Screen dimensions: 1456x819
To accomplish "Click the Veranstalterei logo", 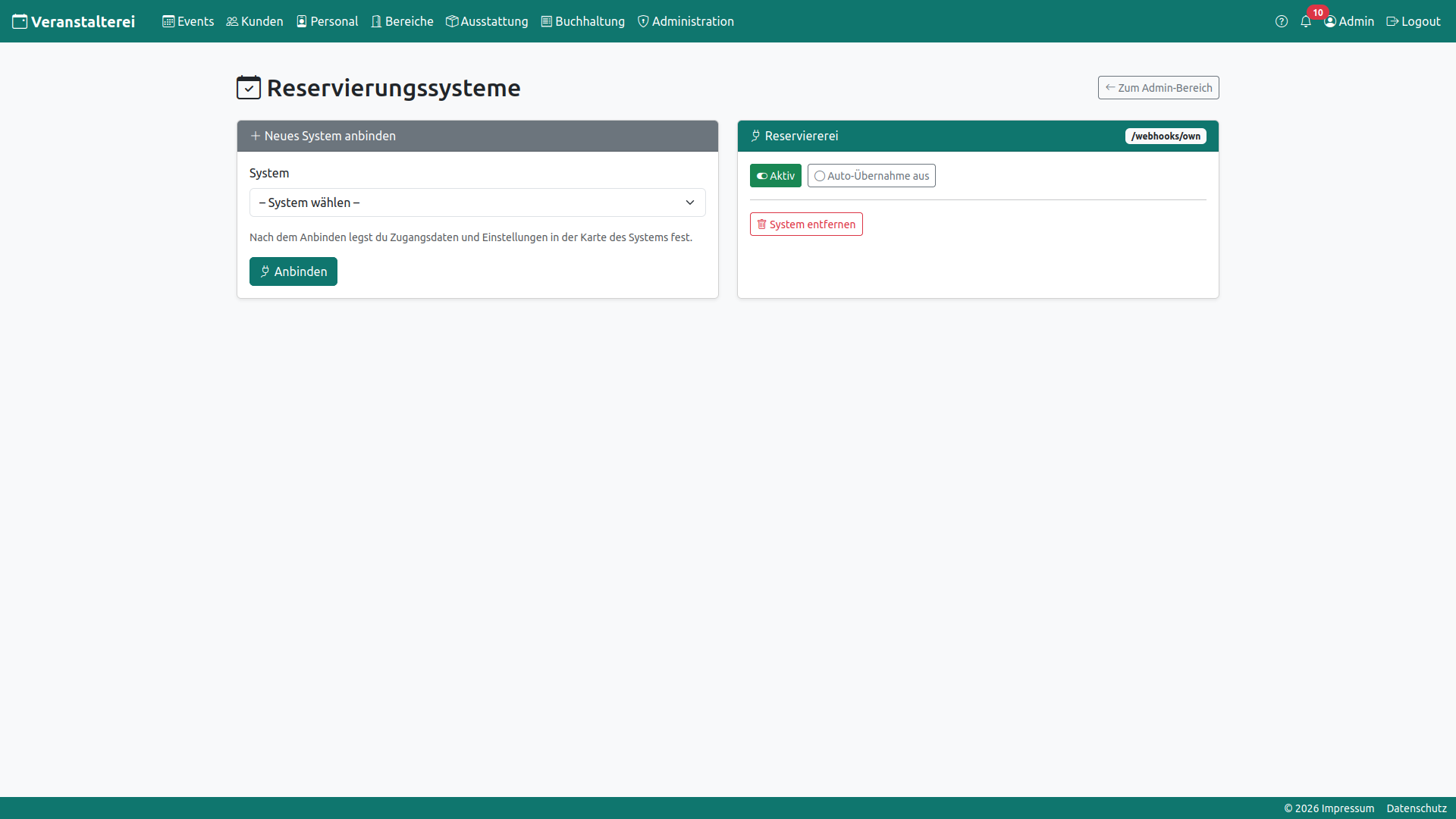I will tap(74, 21).
